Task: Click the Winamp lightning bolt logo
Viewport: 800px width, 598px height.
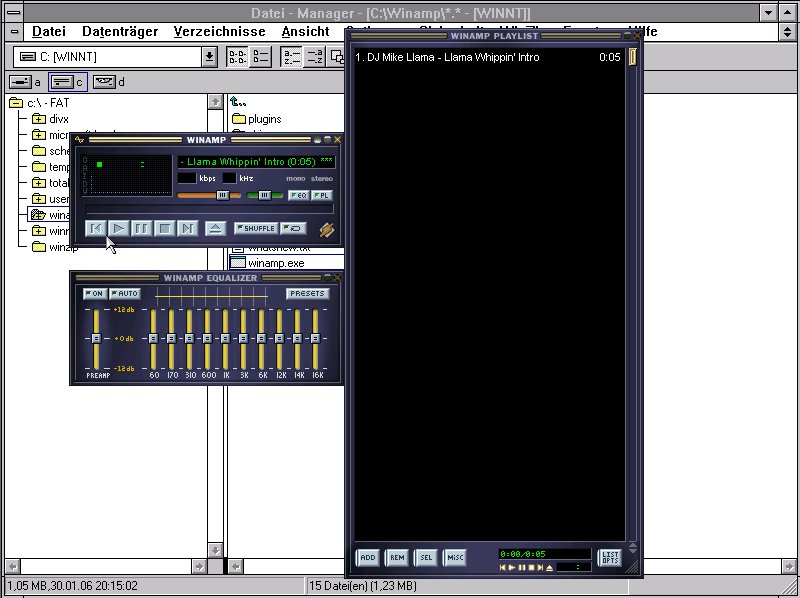Action: click(325, 229)
